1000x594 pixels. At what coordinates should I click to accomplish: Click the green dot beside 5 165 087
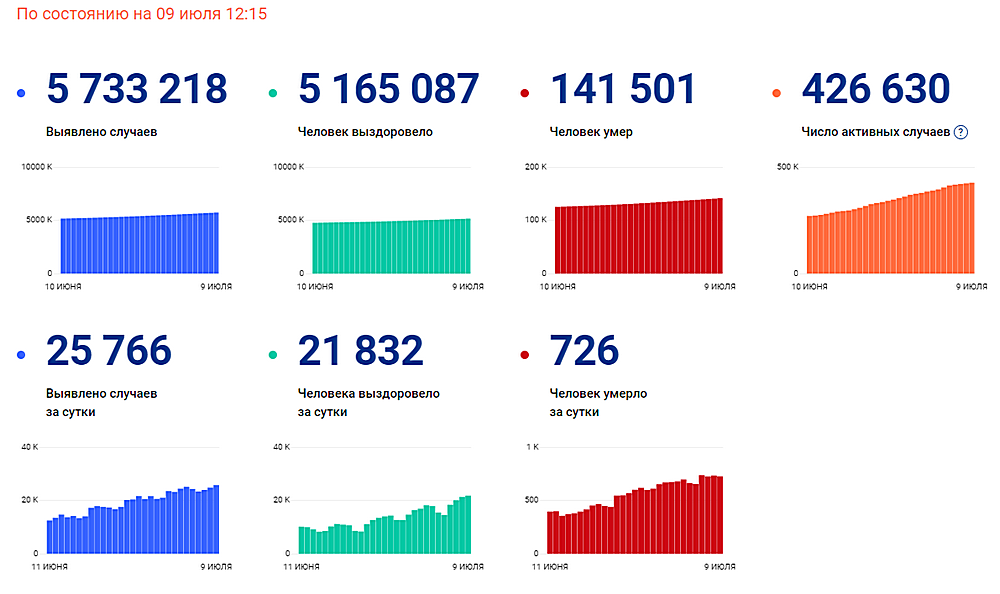click(x=273, y=93)
